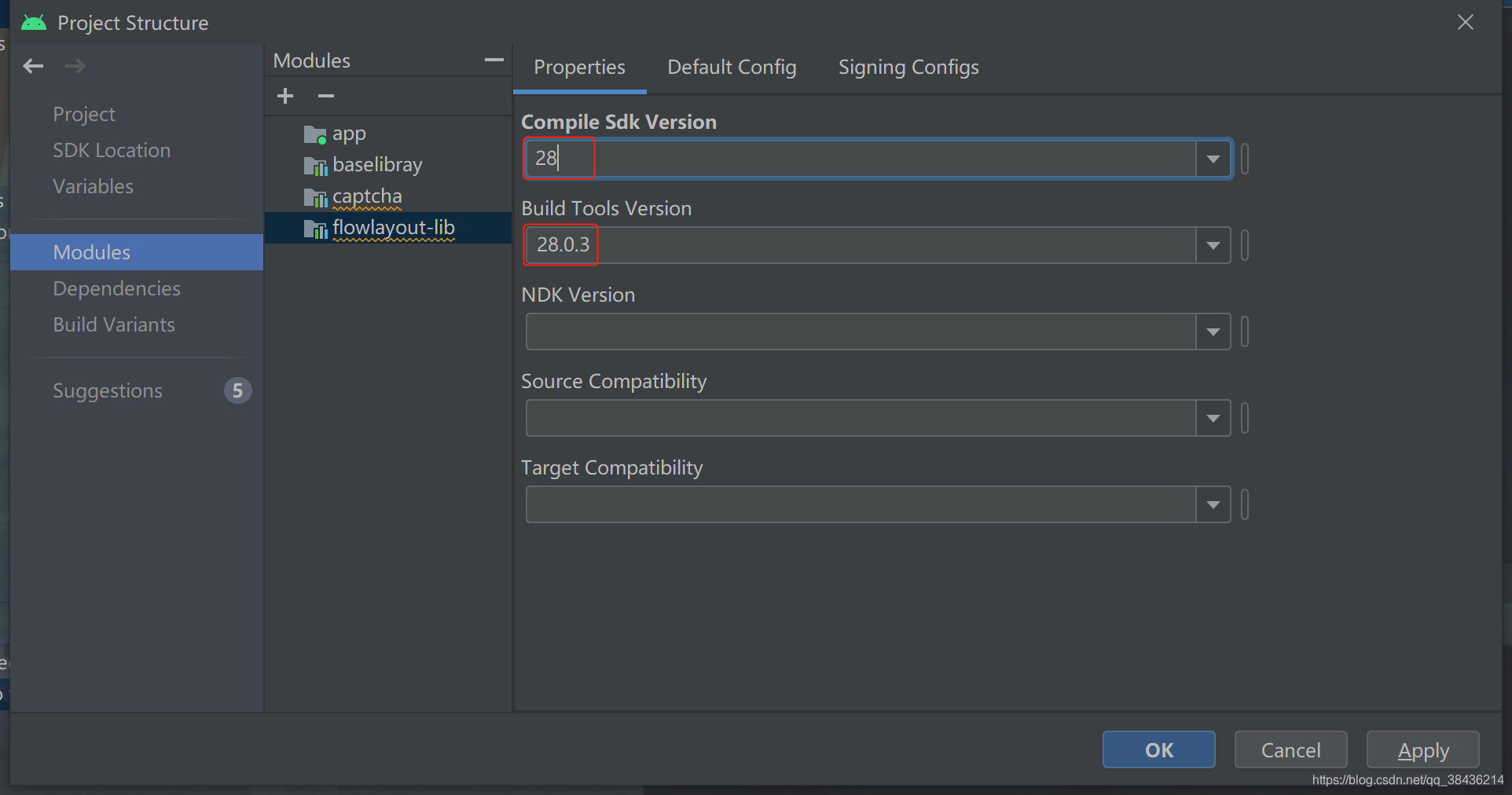Click the forward navigation arrow
1512x795 pixels.
tap(75, 66)
